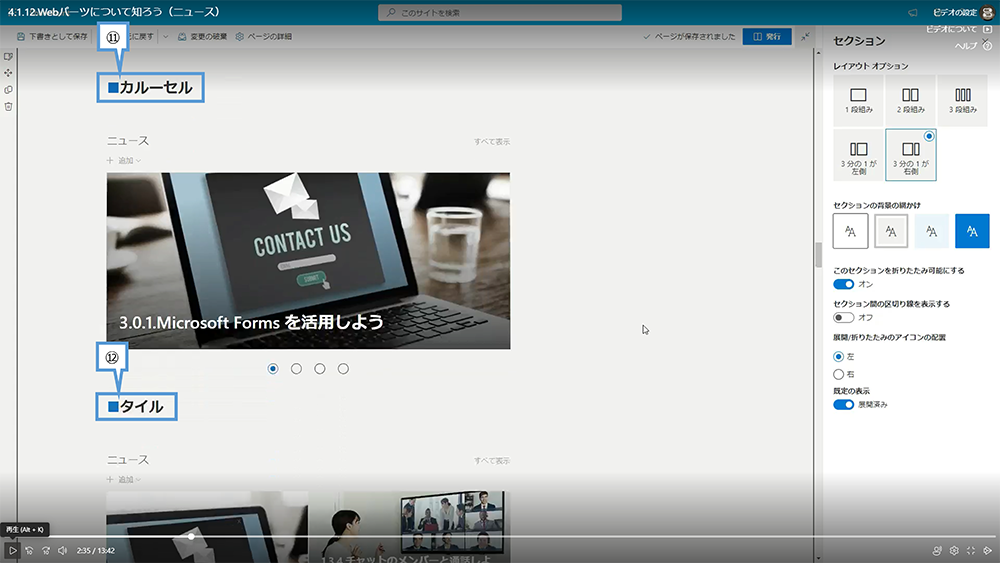The image size is (1000, 563).
Task: Choose 3分の1が右側 layout
Action: [911, 155]
